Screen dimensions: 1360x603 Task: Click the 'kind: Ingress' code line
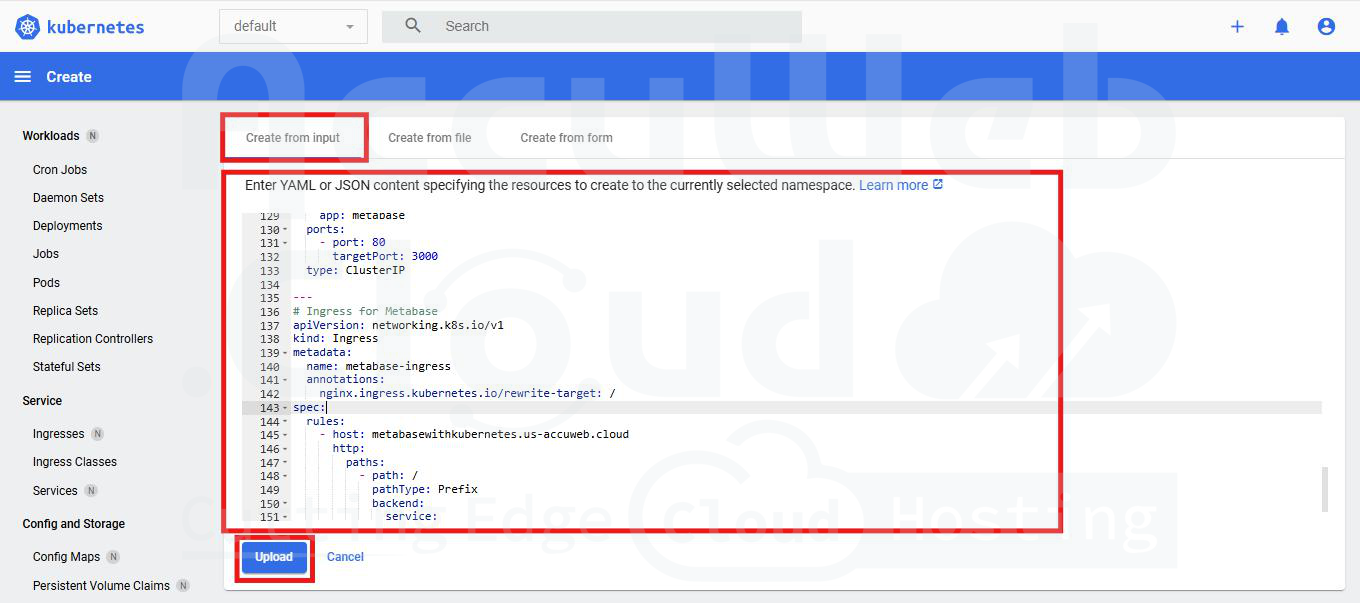(336, 339)
